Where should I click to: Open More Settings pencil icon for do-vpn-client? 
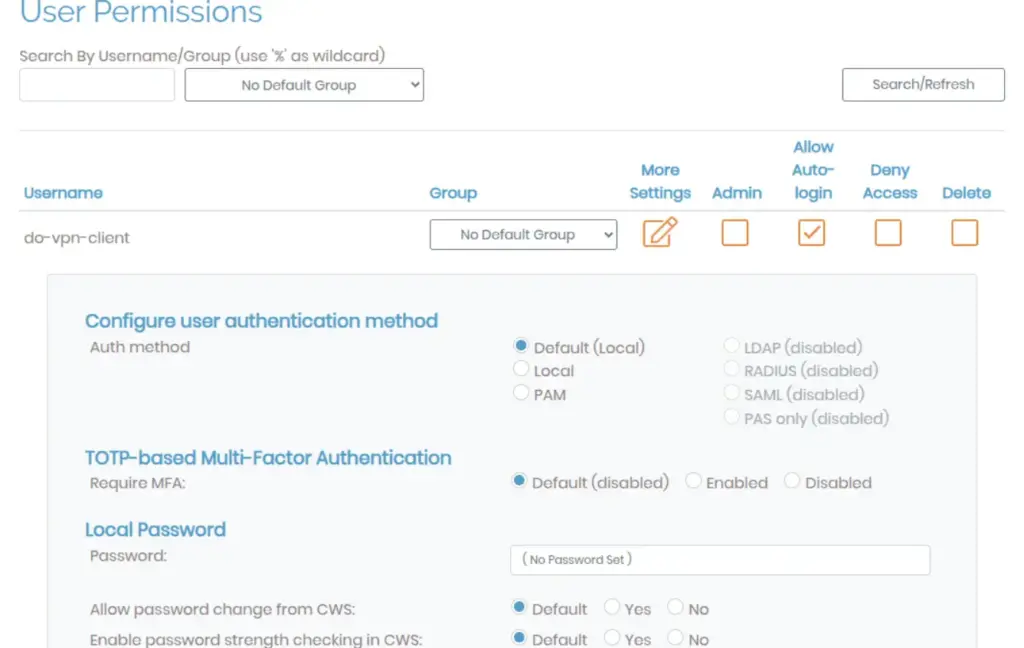660,233
